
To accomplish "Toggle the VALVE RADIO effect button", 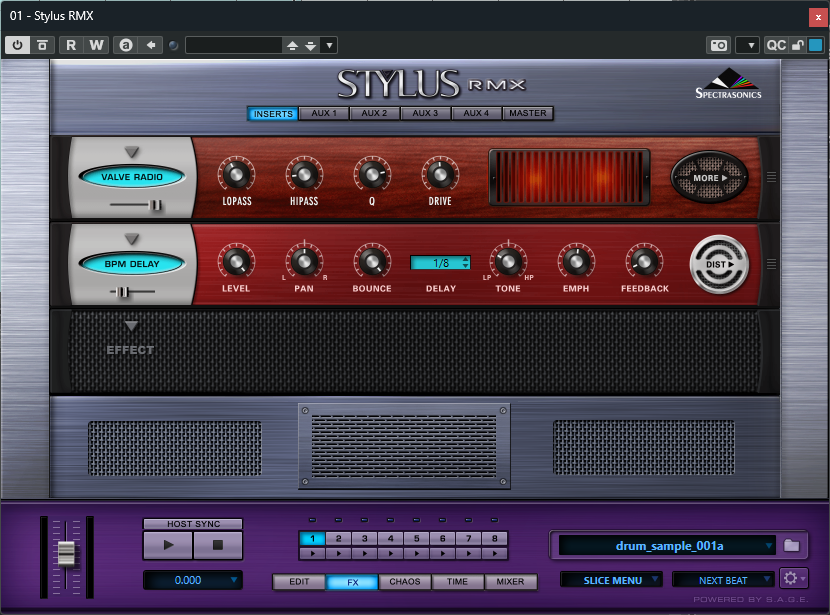I will click(132, 177).
